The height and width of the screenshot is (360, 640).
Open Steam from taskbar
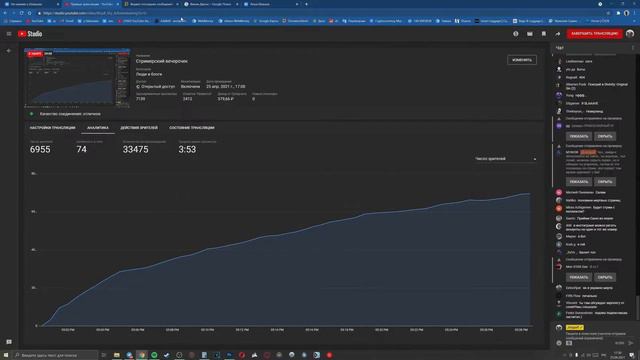[x=167, y=355]
